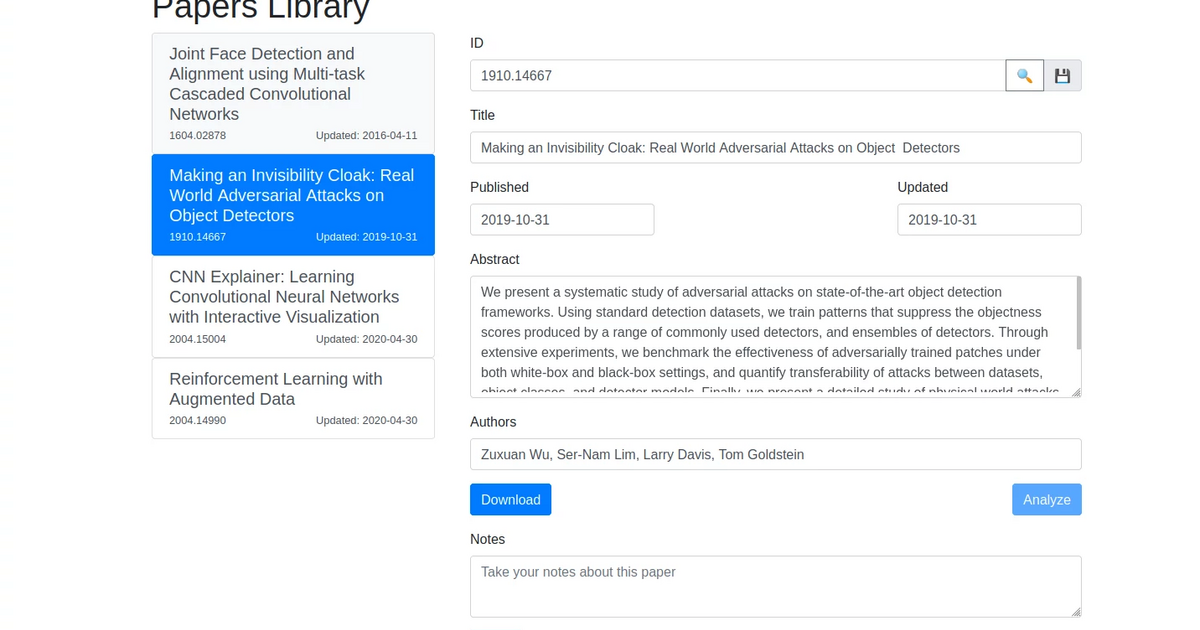Select the Making an Invisibility Cloak paper
This screenshot has width=1200, height=630.
click(293, 205)
